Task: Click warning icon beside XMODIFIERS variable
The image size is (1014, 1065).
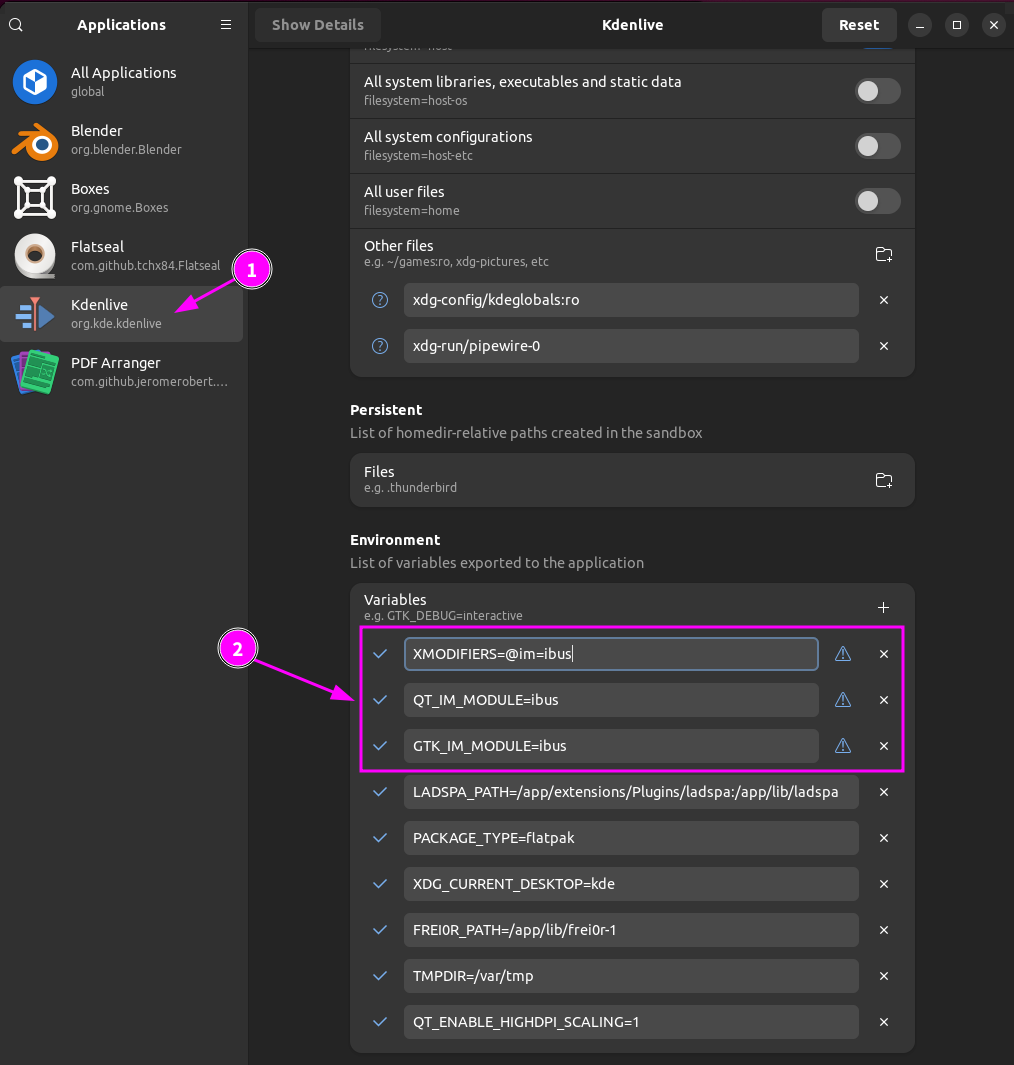Action: (x=843, y=654)
